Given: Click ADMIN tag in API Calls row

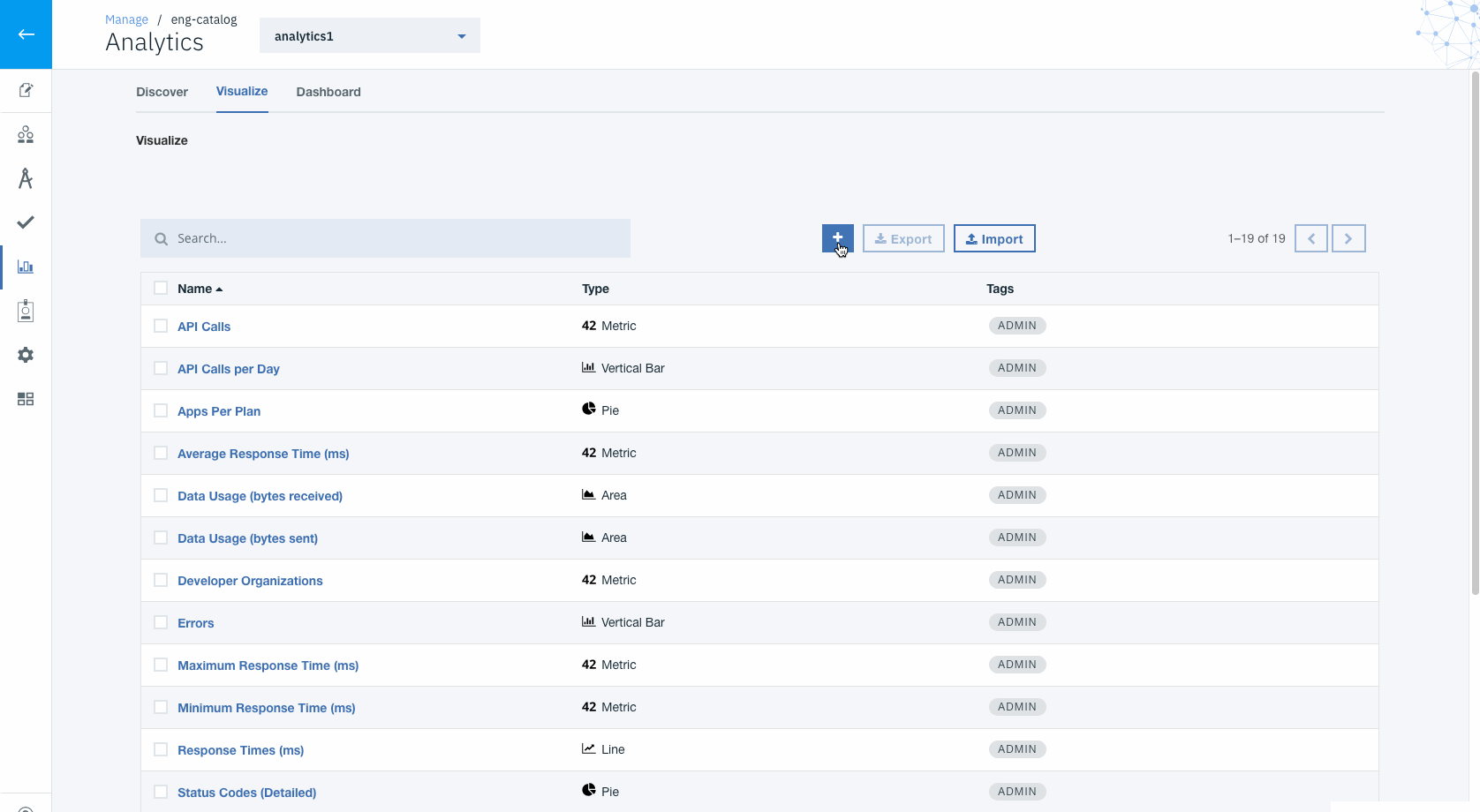Looking at the screenshot, I should pyautogui.click(x=1017, y=326).
